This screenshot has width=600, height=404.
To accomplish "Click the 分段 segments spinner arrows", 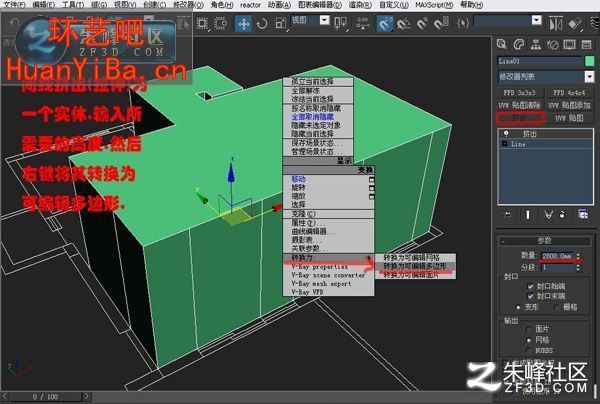I will [579, 267].
